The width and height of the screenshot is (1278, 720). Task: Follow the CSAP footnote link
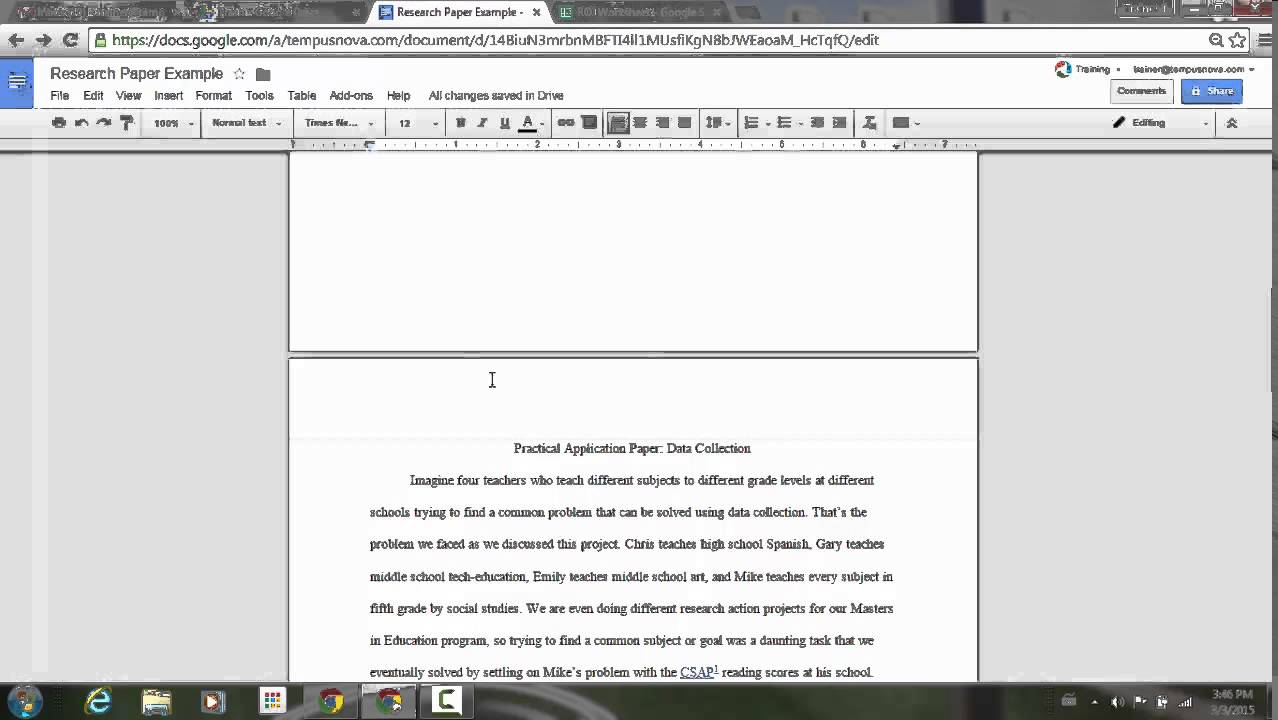pos(697,672)
